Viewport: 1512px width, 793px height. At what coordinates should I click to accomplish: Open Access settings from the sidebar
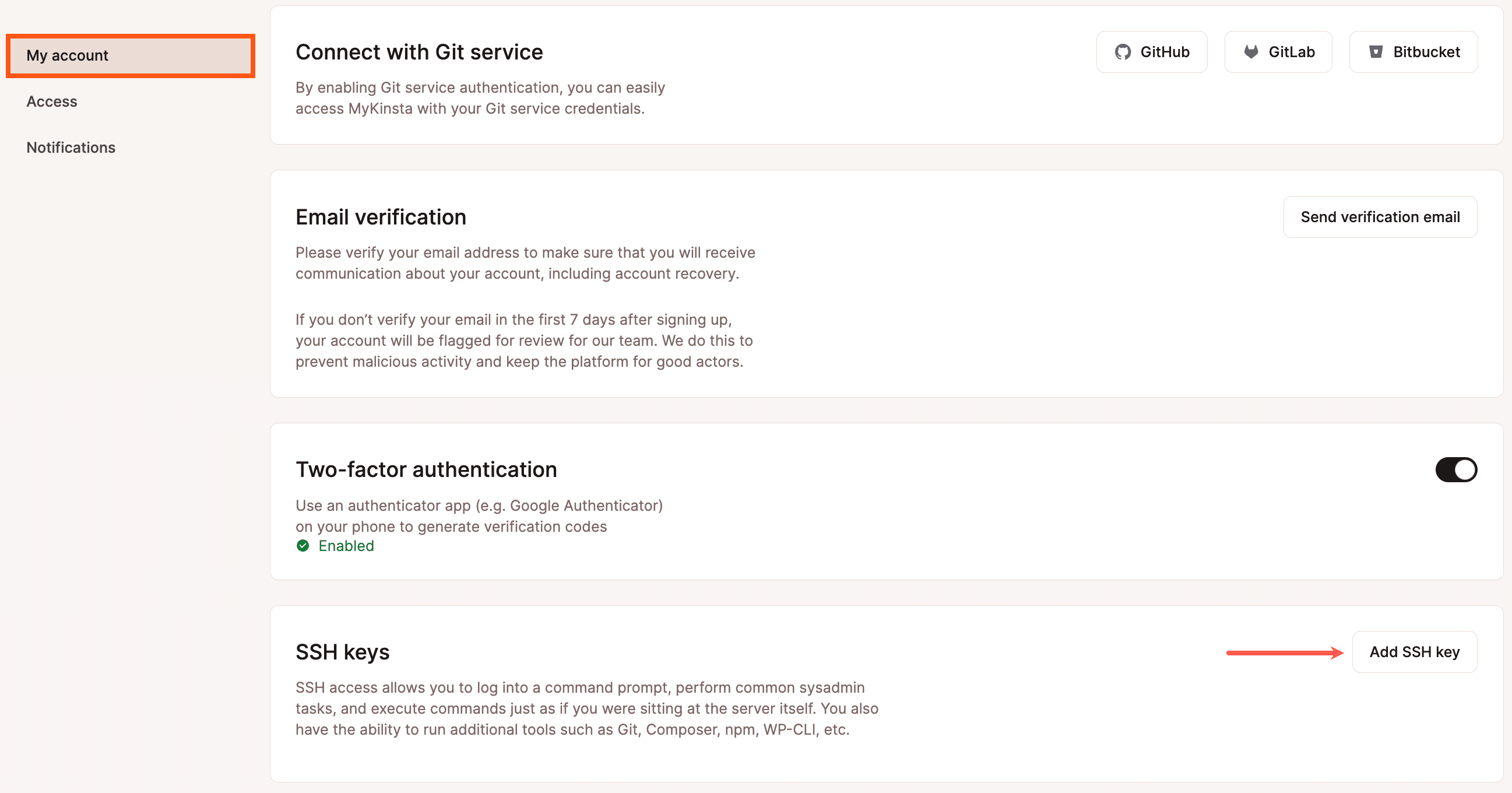[52, 101]
